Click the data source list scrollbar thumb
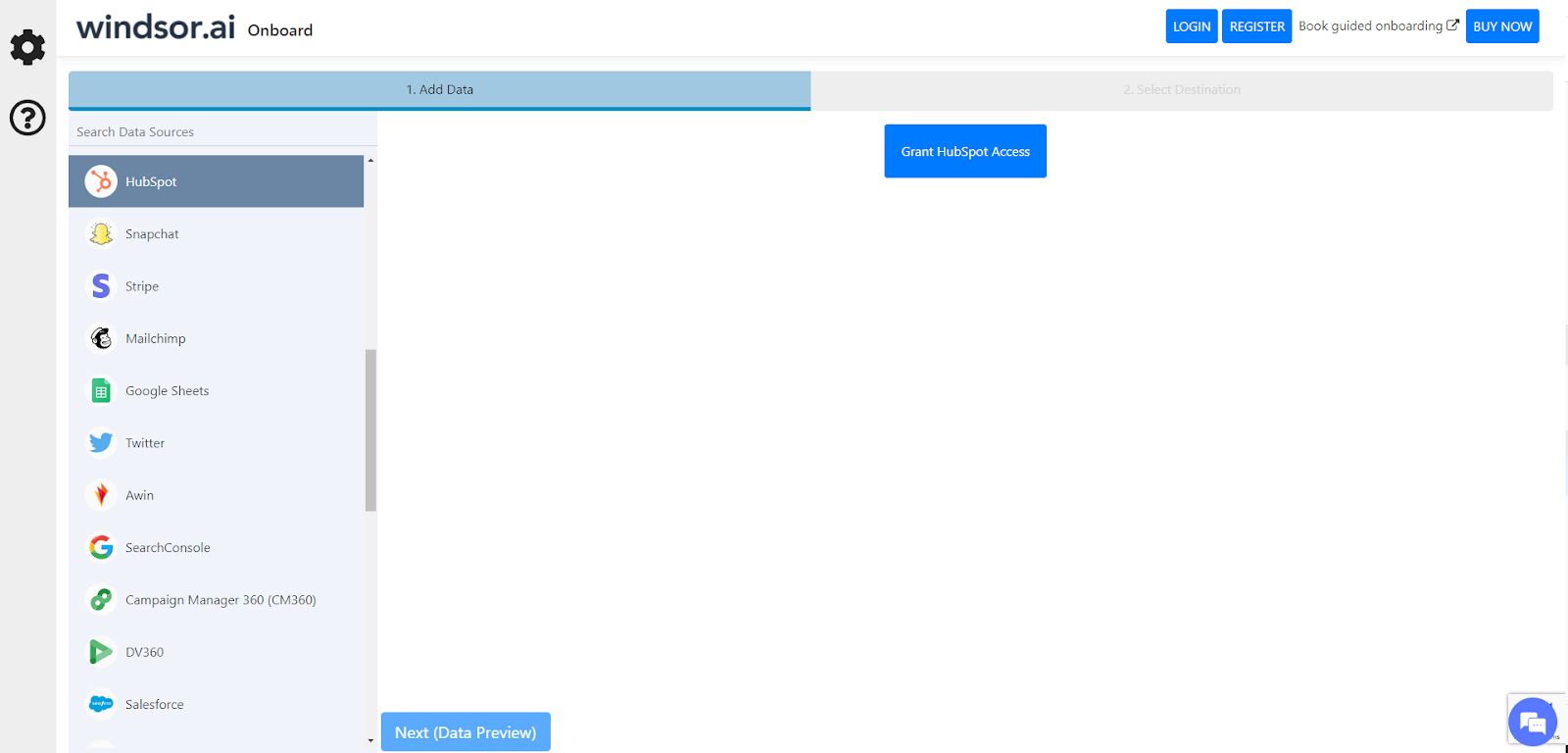Image resolution: width=1568 pixels, height=753 pixels. click(x=370, y=429)
